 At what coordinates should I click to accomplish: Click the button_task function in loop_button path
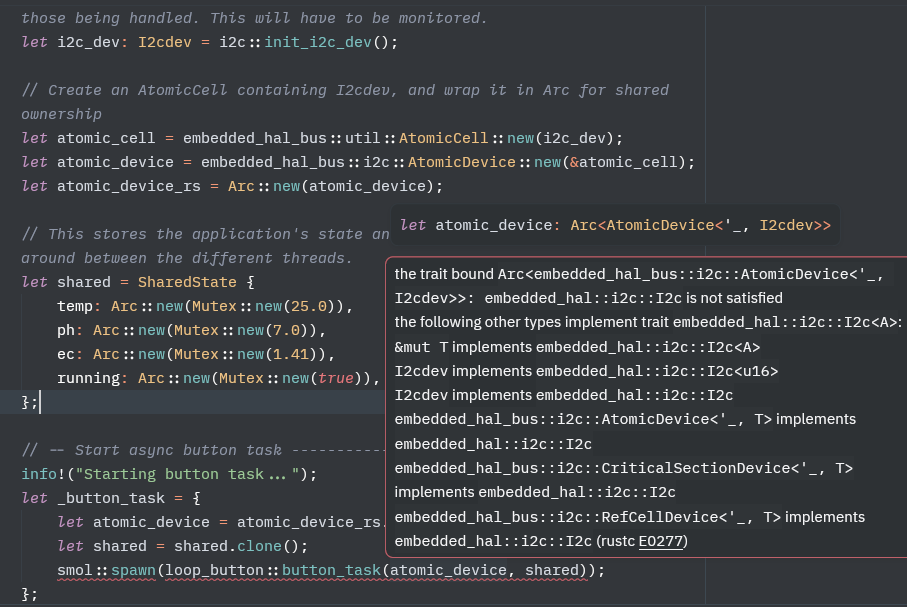(330, 570)
